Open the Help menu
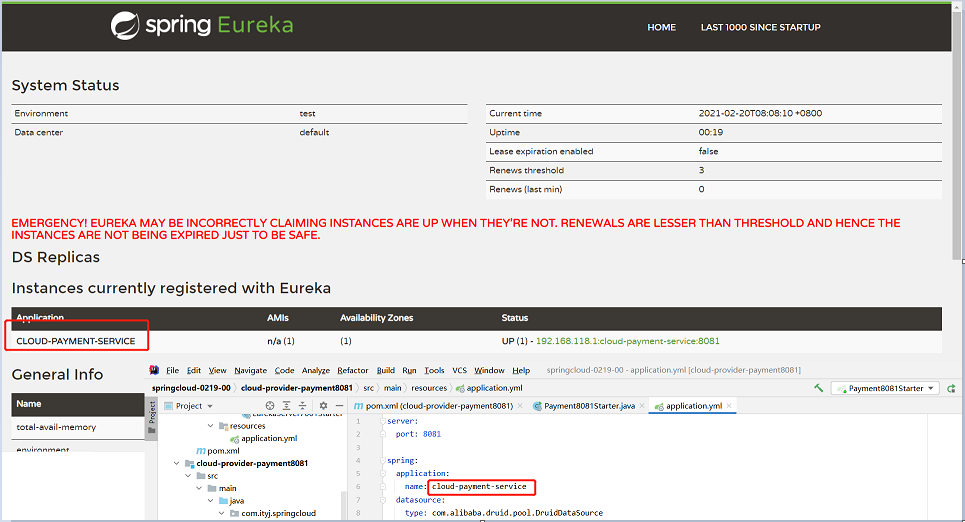The image size is (965, 522). pos(521,370)
